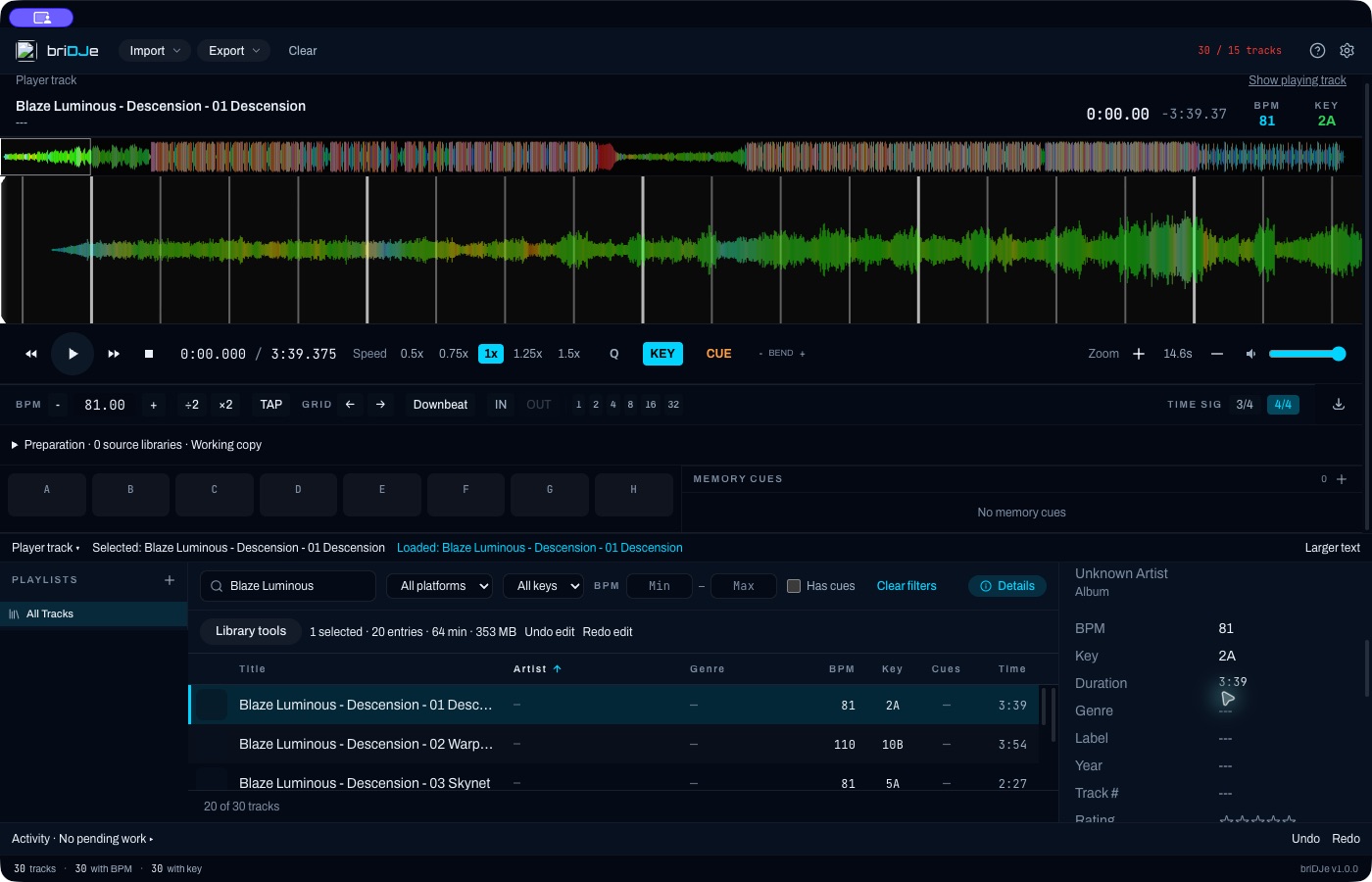Open the All keys filter dropdown

(x=543, y=586)
